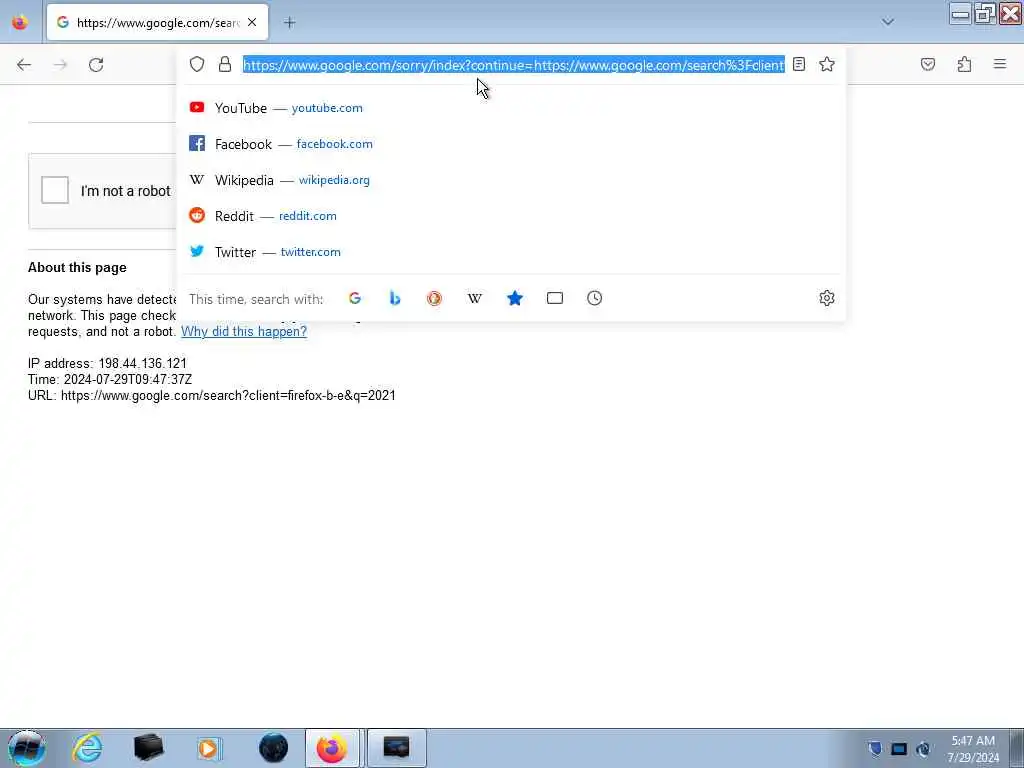
Task: Click into the selected URL address field
Action: (x=514, y=65)
